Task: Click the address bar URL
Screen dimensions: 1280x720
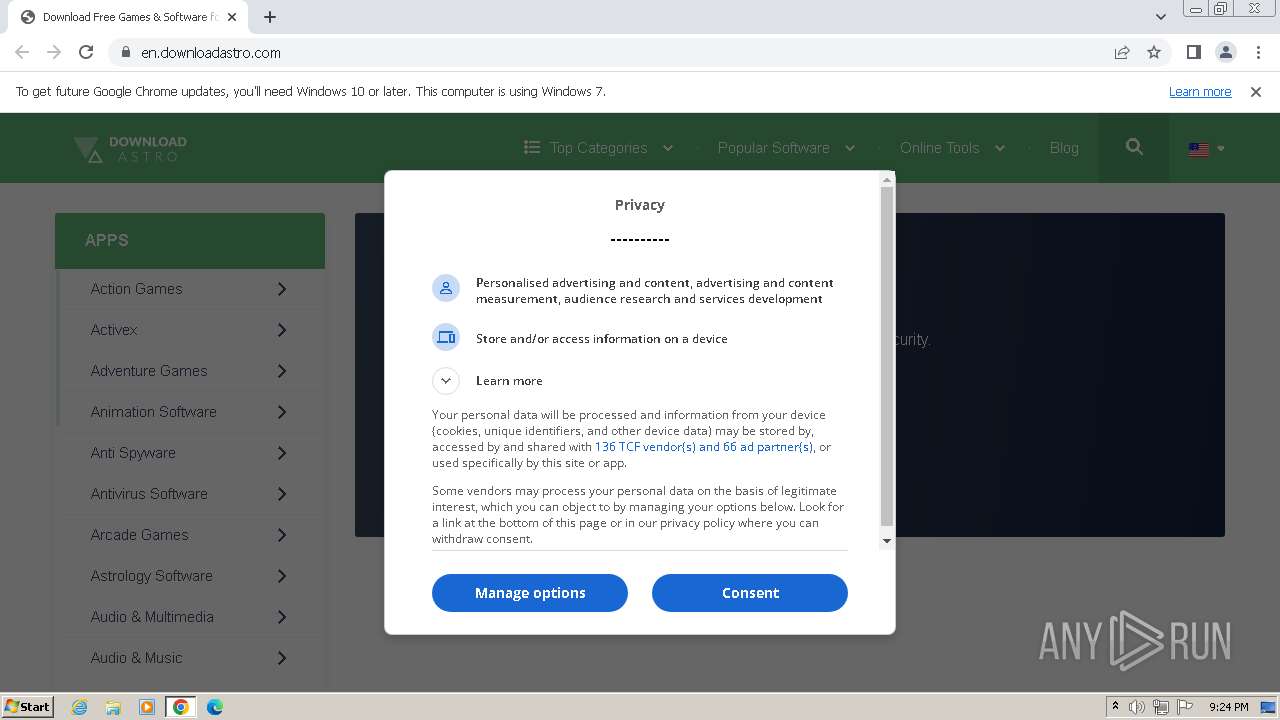Action: pyautogui.click(x=211, y=52)
